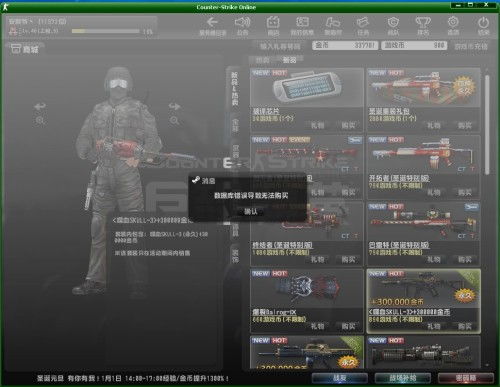Image resolution: width=500 pixels, height=387 pixels.
Task: Select the Christmas gift pack rifle thumbnail
Action: (423, 88)
